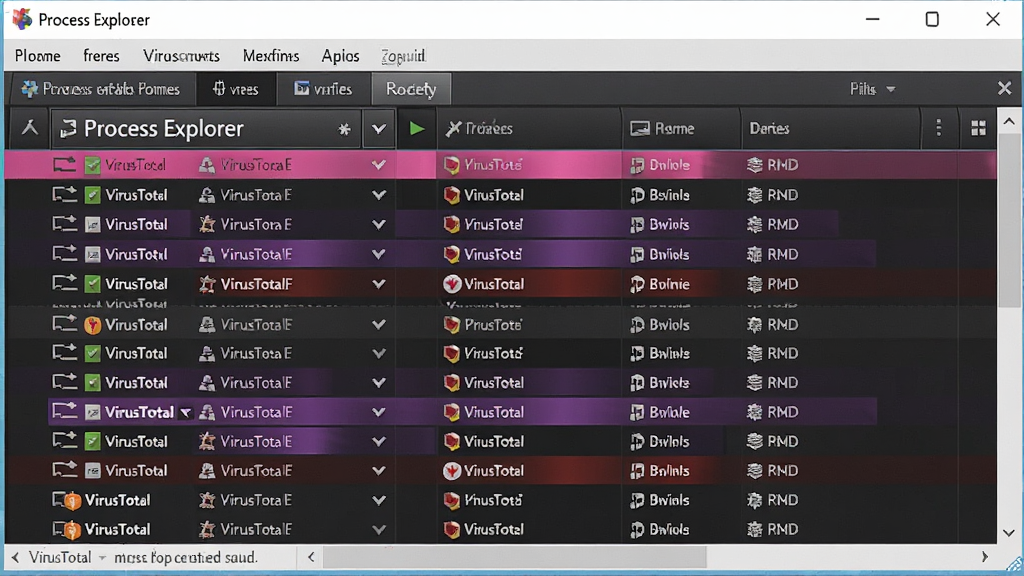Click the stacked-layers RMD icon in the pink row
1024x576 pixels.
point(754,165)
